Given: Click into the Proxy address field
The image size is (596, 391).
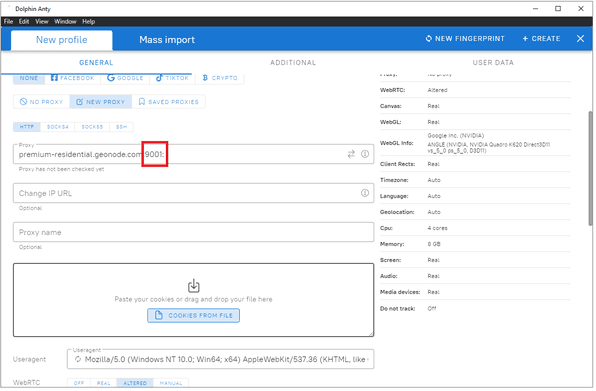Looking at the screenshot, I should coord(194,155).
